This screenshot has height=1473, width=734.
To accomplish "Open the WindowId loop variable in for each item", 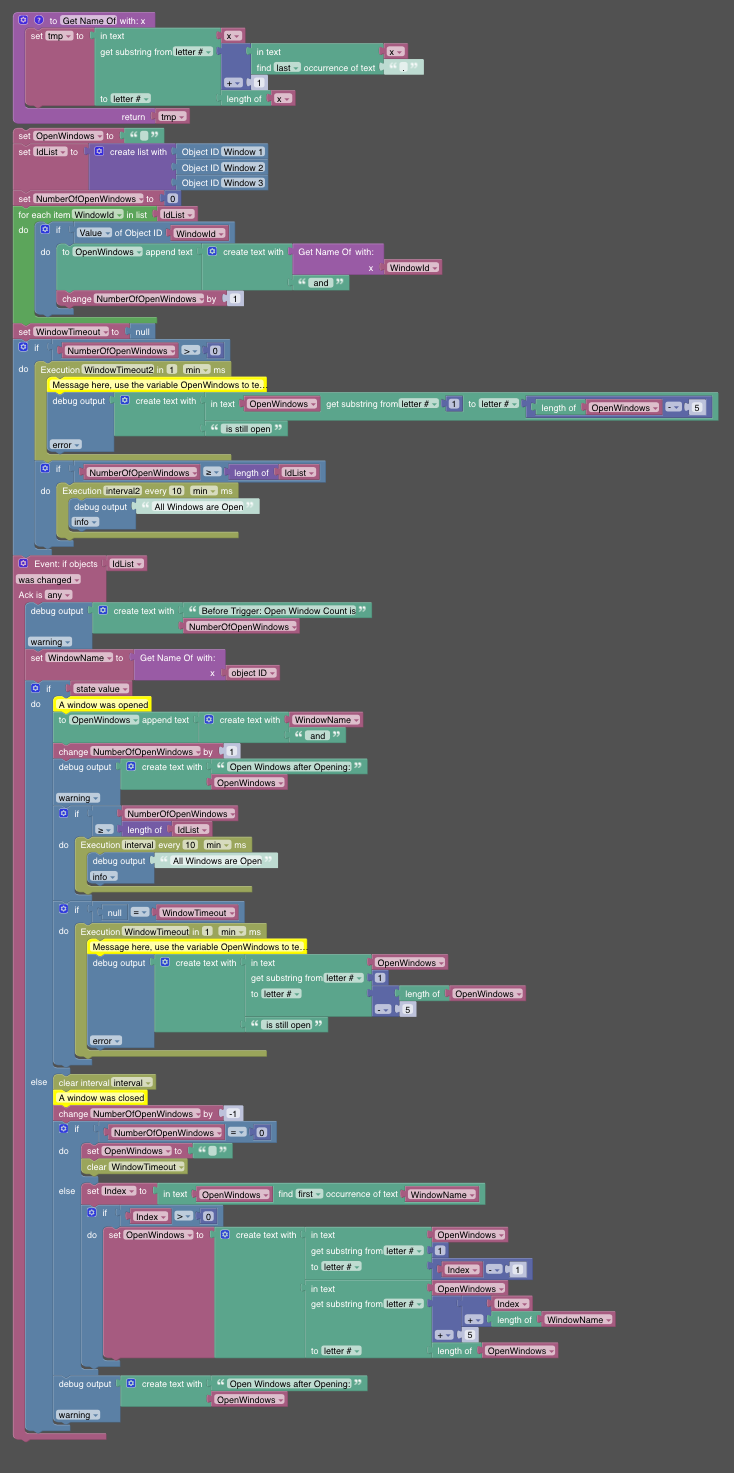I will tap(97, 214).
